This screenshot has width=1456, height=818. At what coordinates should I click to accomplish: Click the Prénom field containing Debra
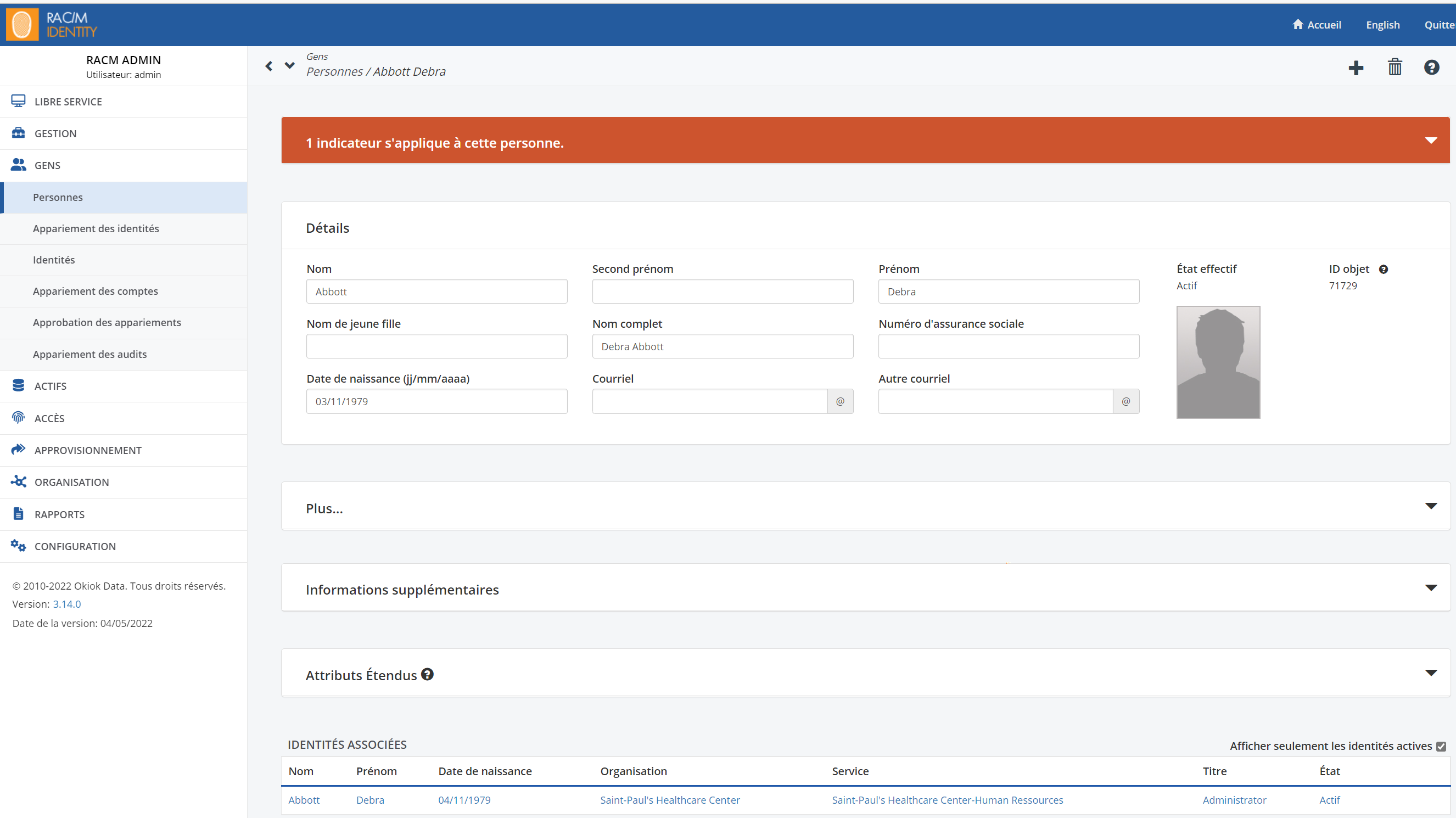pos(1009,292)
